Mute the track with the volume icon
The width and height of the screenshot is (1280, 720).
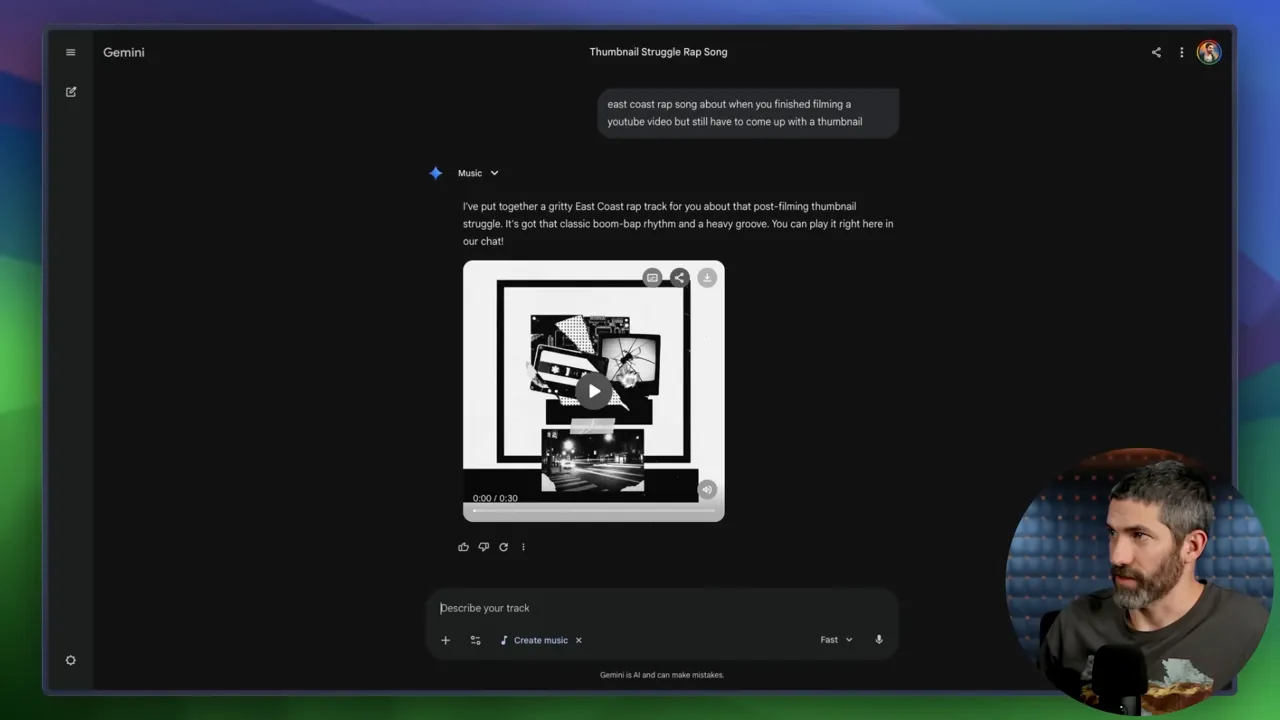707,489
